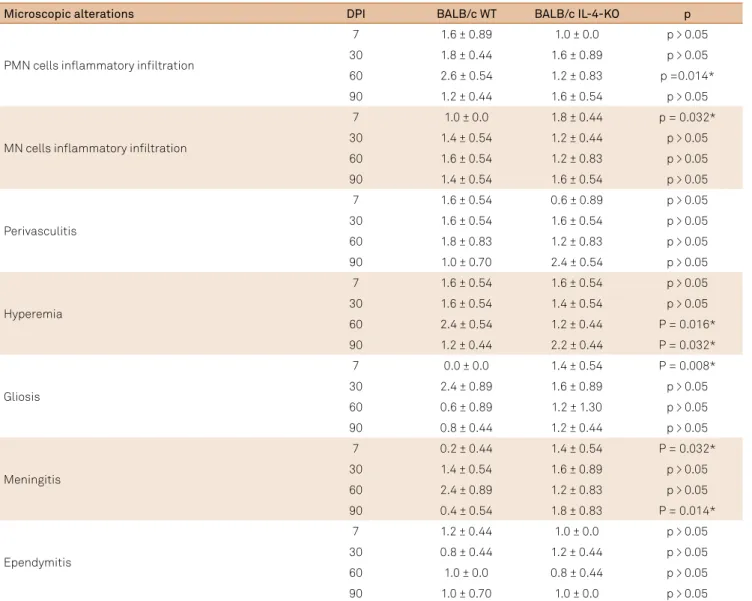
Task: Select the 'p =0.014*' value in PMN section
Action: click(687, 76)
